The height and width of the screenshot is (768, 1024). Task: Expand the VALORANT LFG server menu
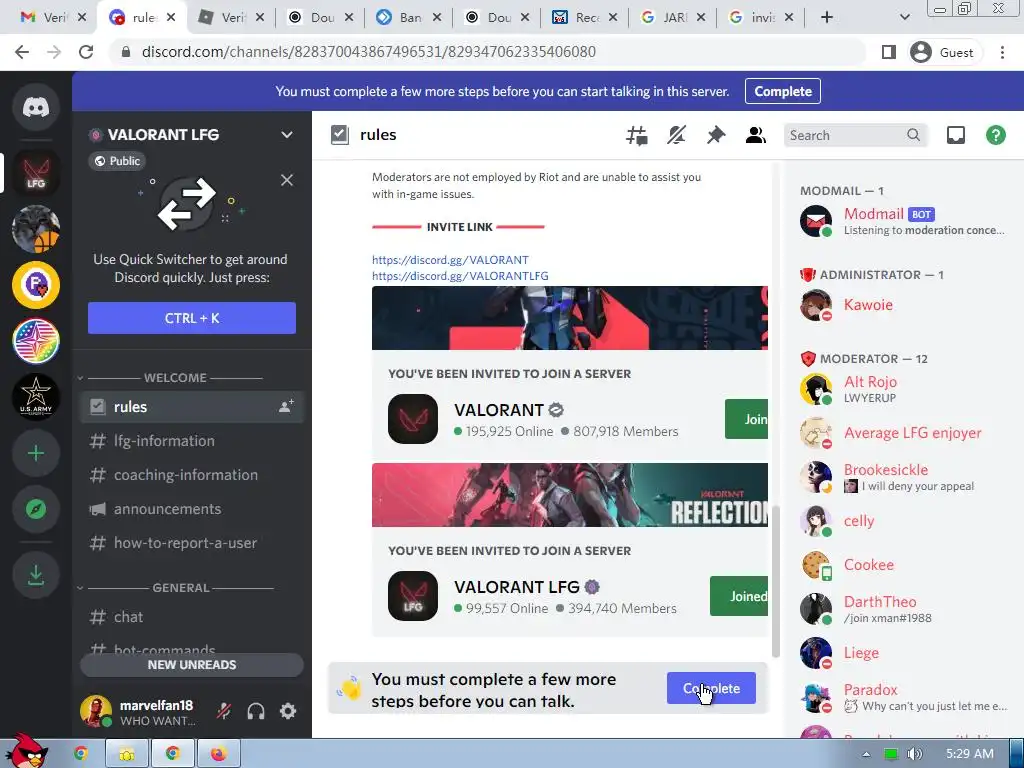(x=287, y=135)
